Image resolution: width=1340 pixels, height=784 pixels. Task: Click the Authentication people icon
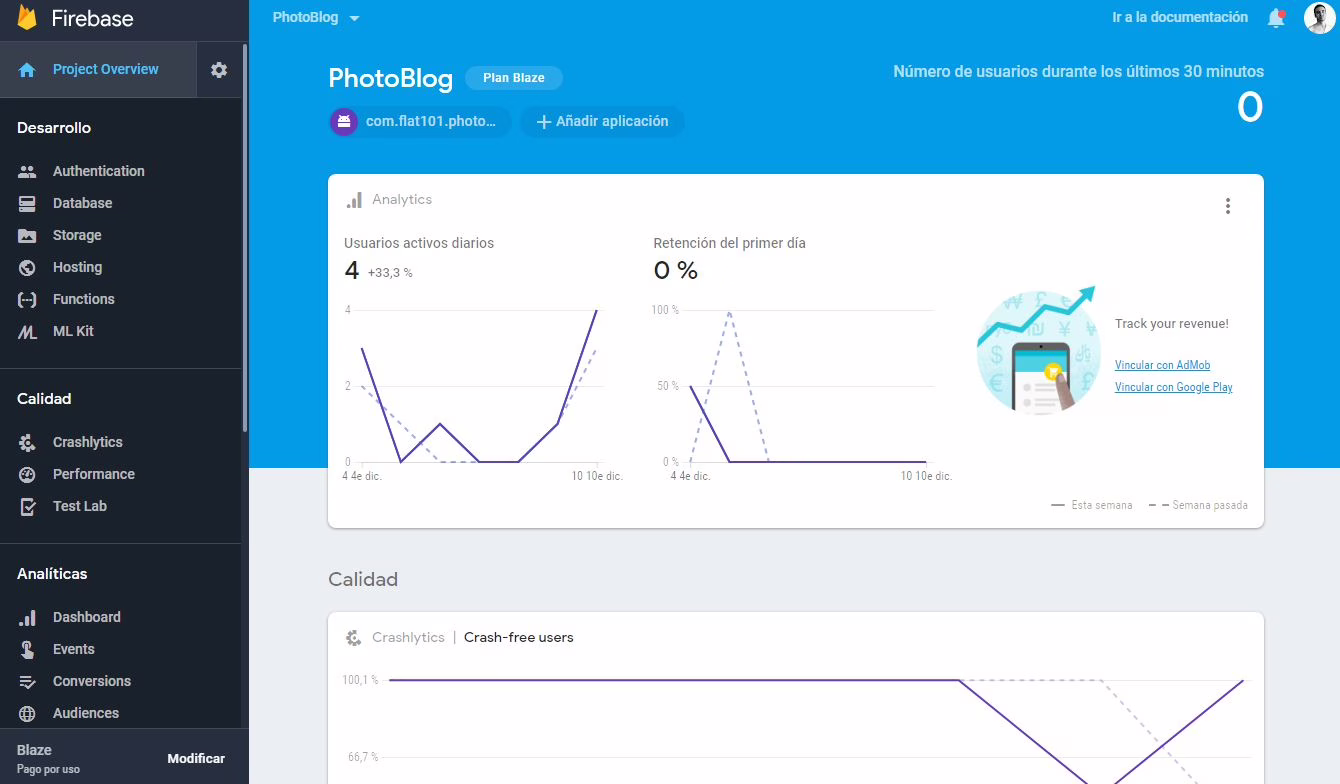(x=28, y=171)
